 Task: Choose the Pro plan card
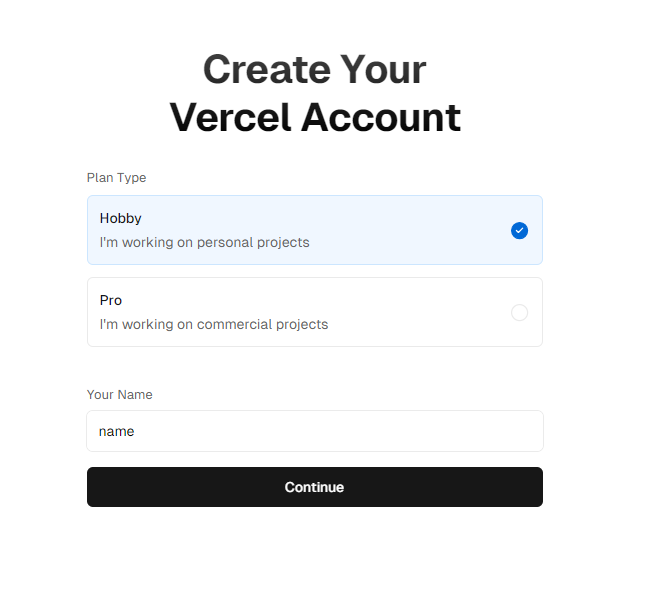tap(315, 312)
